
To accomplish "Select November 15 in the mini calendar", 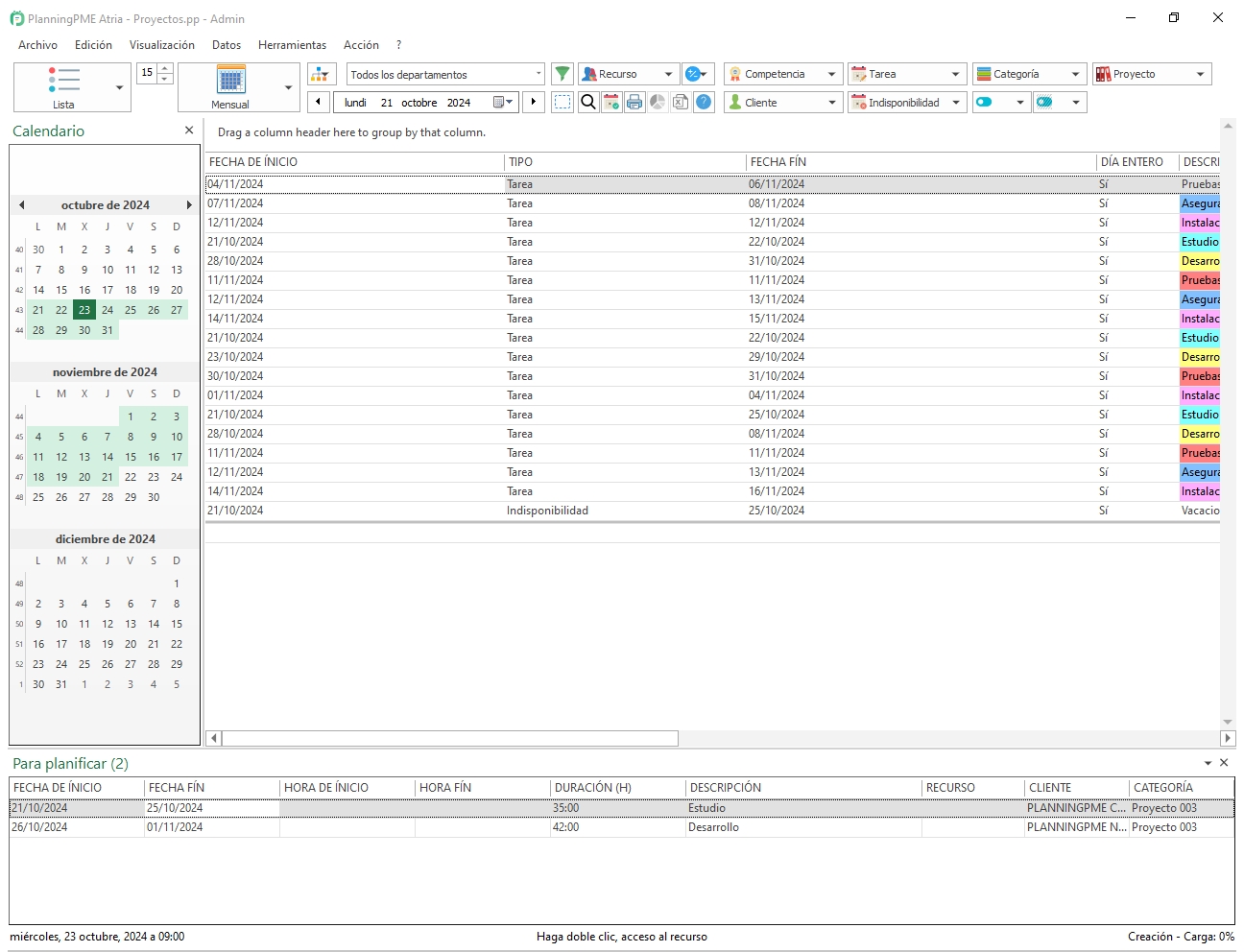I will coord(131,457).
